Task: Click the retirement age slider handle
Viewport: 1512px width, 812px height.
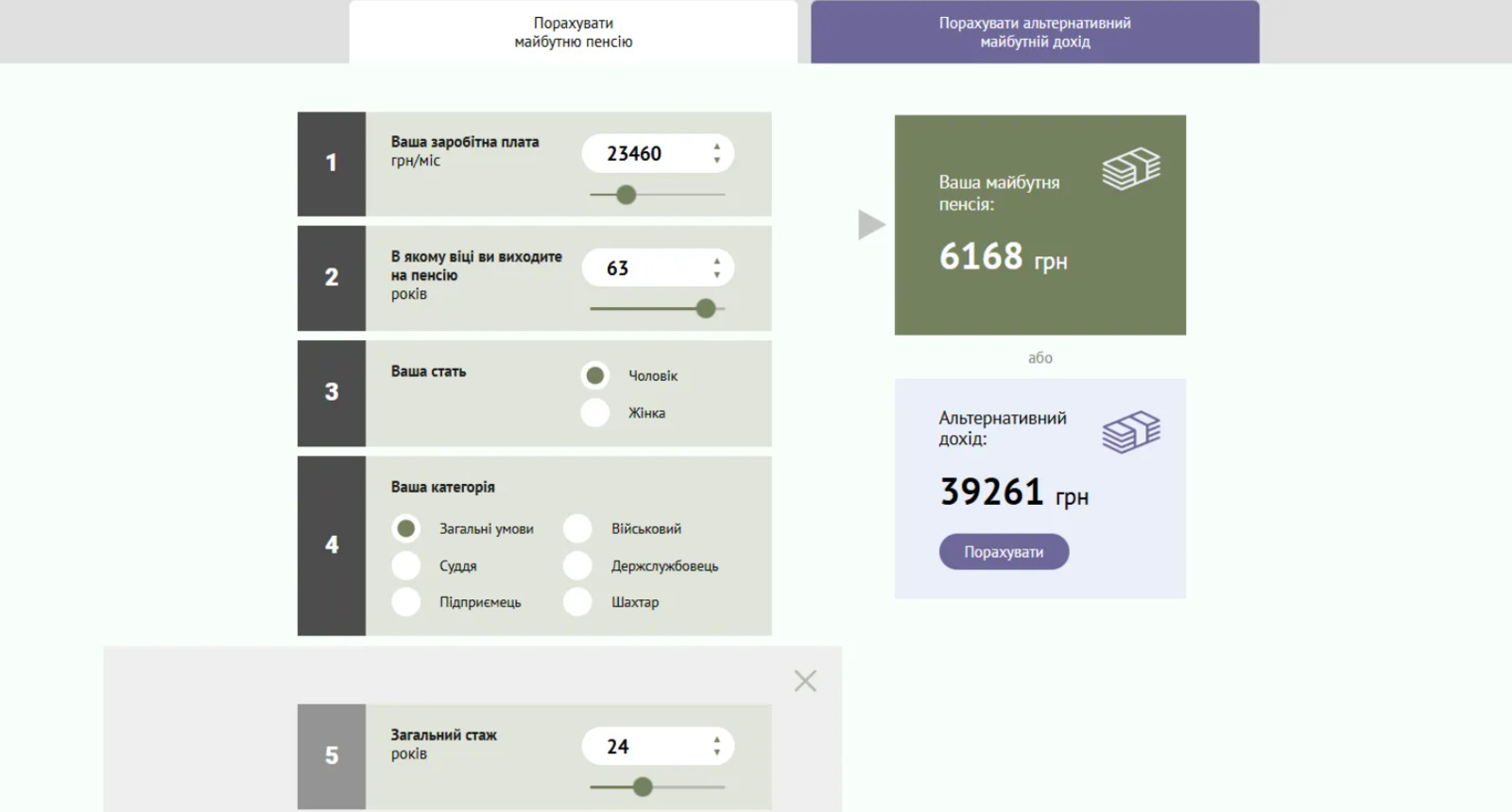Action: pyautogui.click(x=705, y=308)
